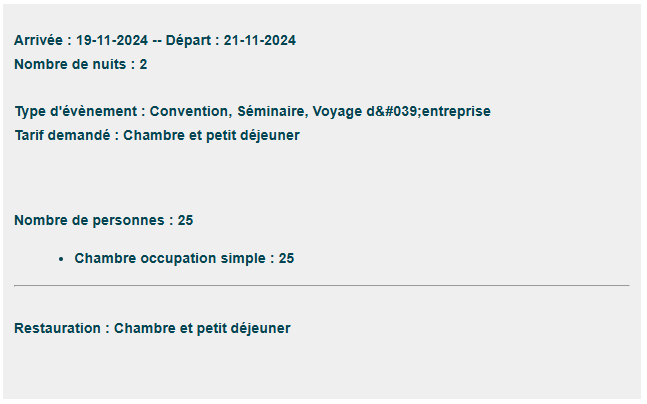The width and height of the screenshot is (647, 404).
Task: Click the 'Restauration' label
Action: point(57,328)
